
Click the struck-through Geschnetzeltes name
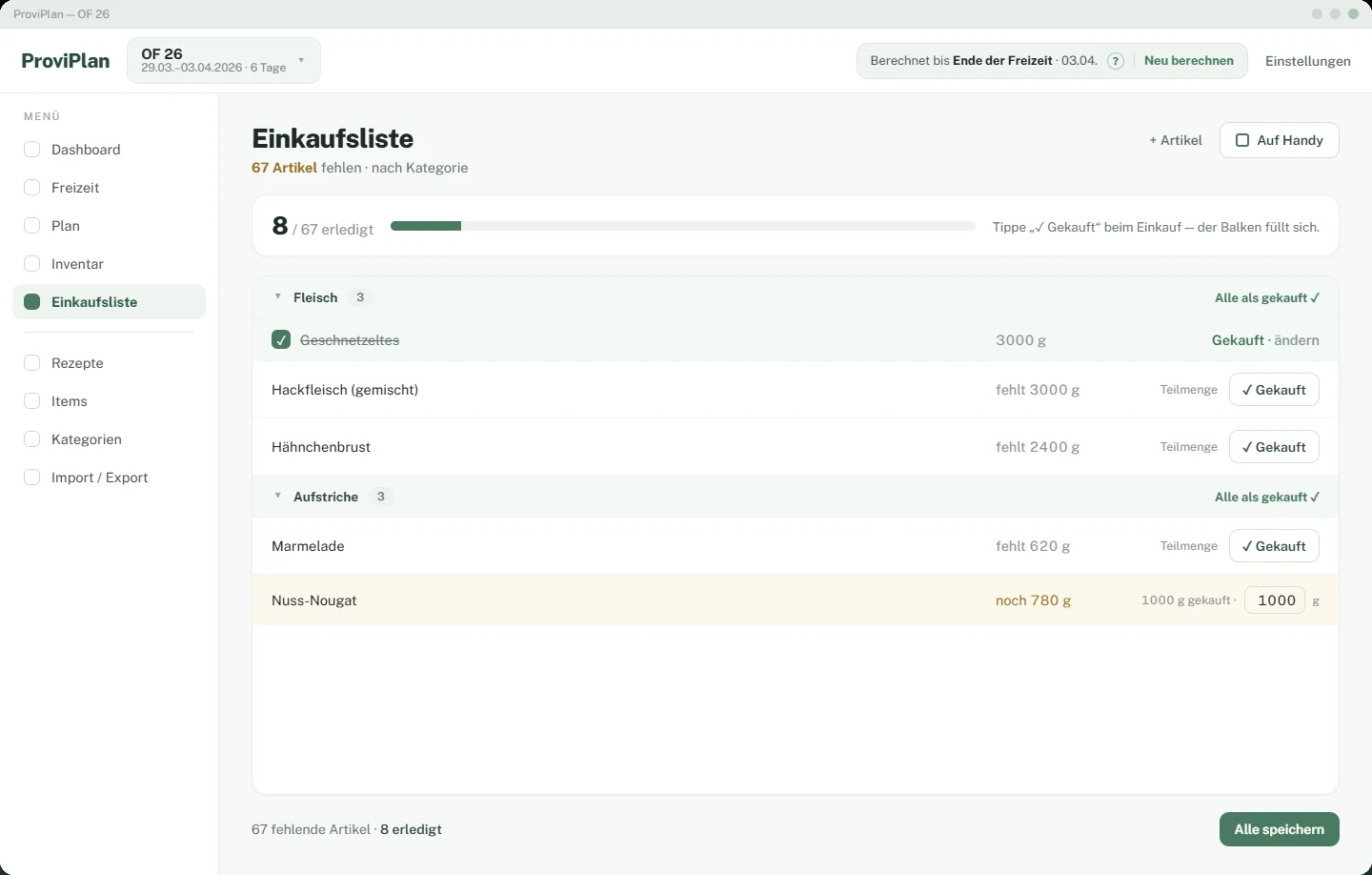[x=350, y=340]
